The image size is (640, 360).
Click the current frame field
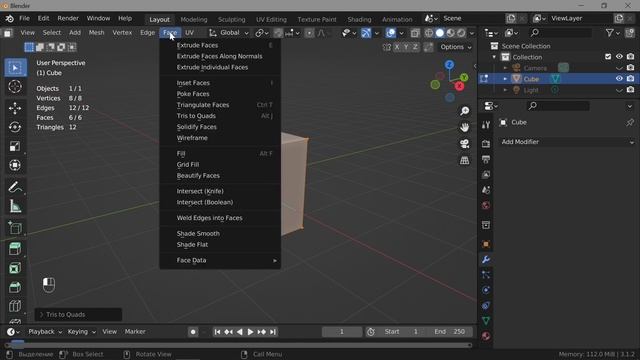coord(342,332)
